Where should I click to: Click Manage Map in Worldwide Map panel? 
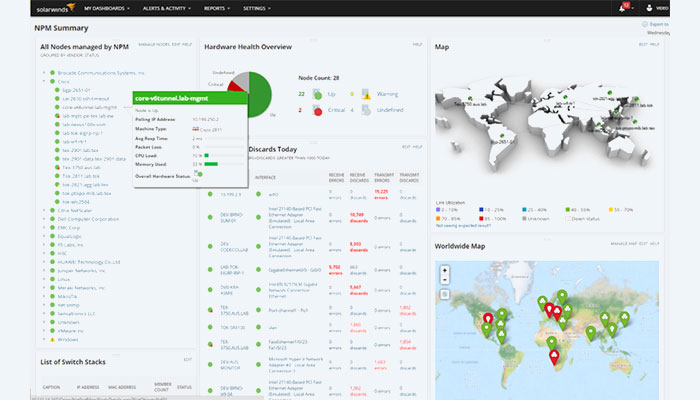[624, 244]
